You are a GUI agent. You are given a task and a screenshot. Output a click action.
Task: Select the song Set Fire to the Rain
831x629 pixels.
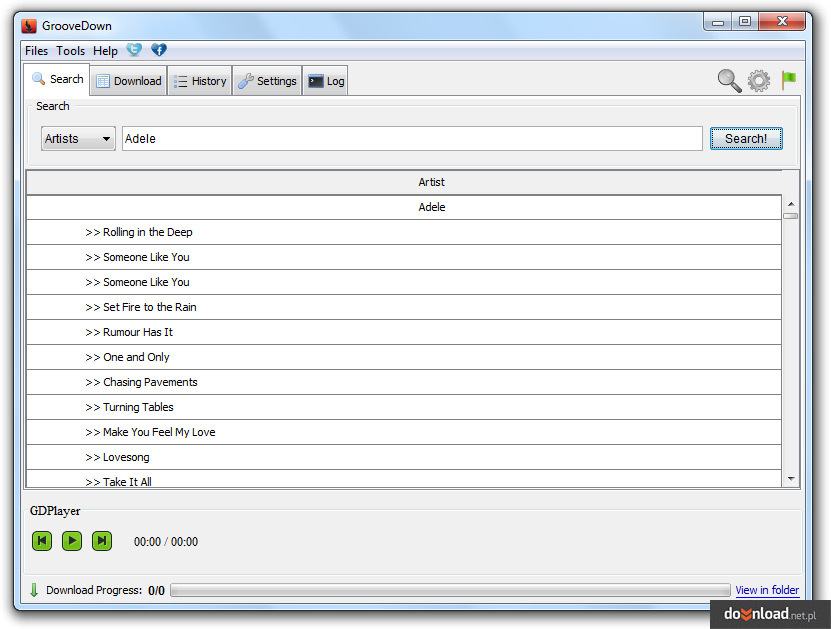click(404, 307)
